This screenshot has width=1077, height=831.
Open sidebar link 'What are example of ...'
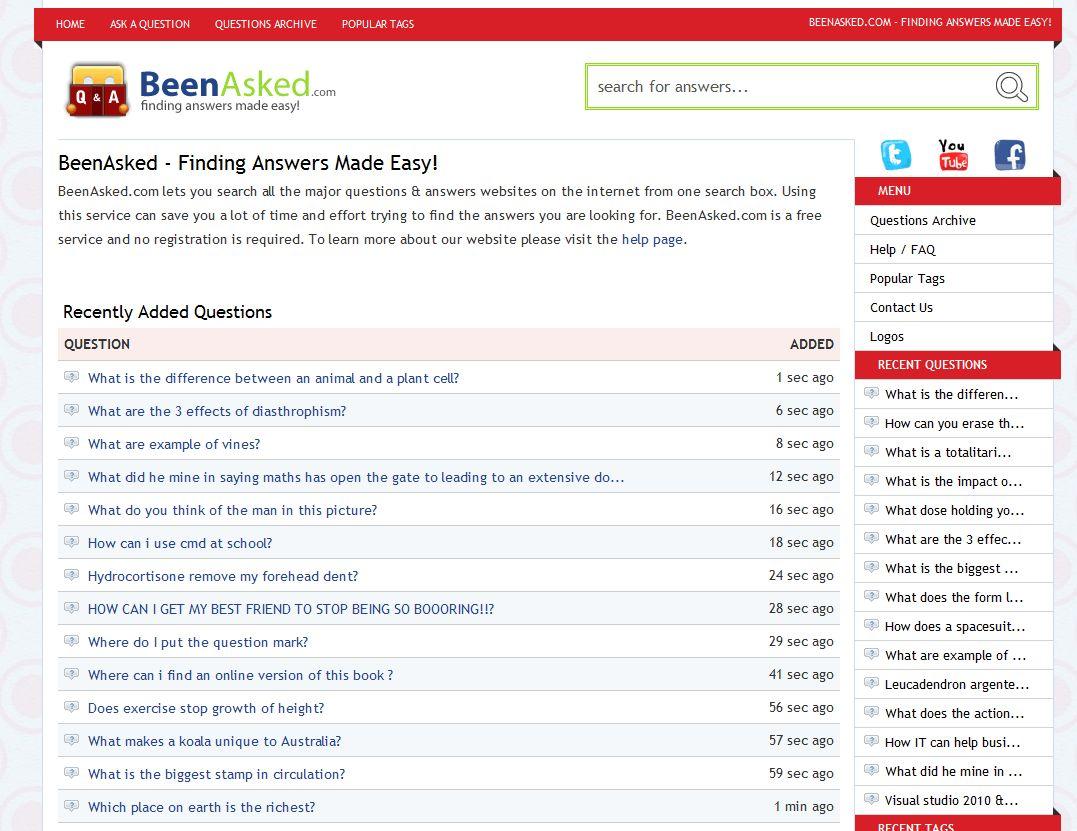click(955, 655)
